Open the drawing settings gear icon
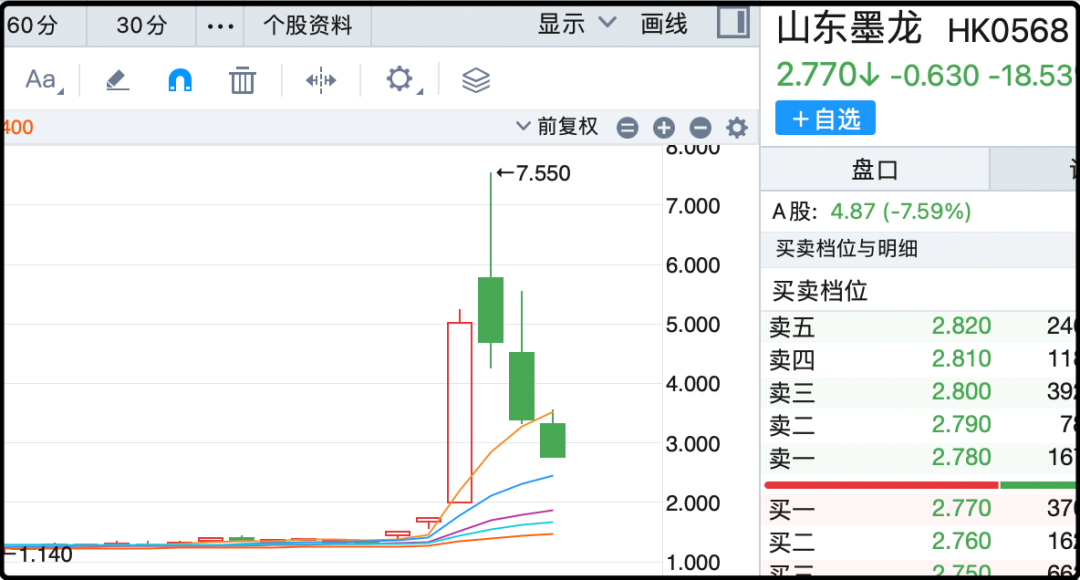The width and height of the screenshot is (1080, 580). 400,80
